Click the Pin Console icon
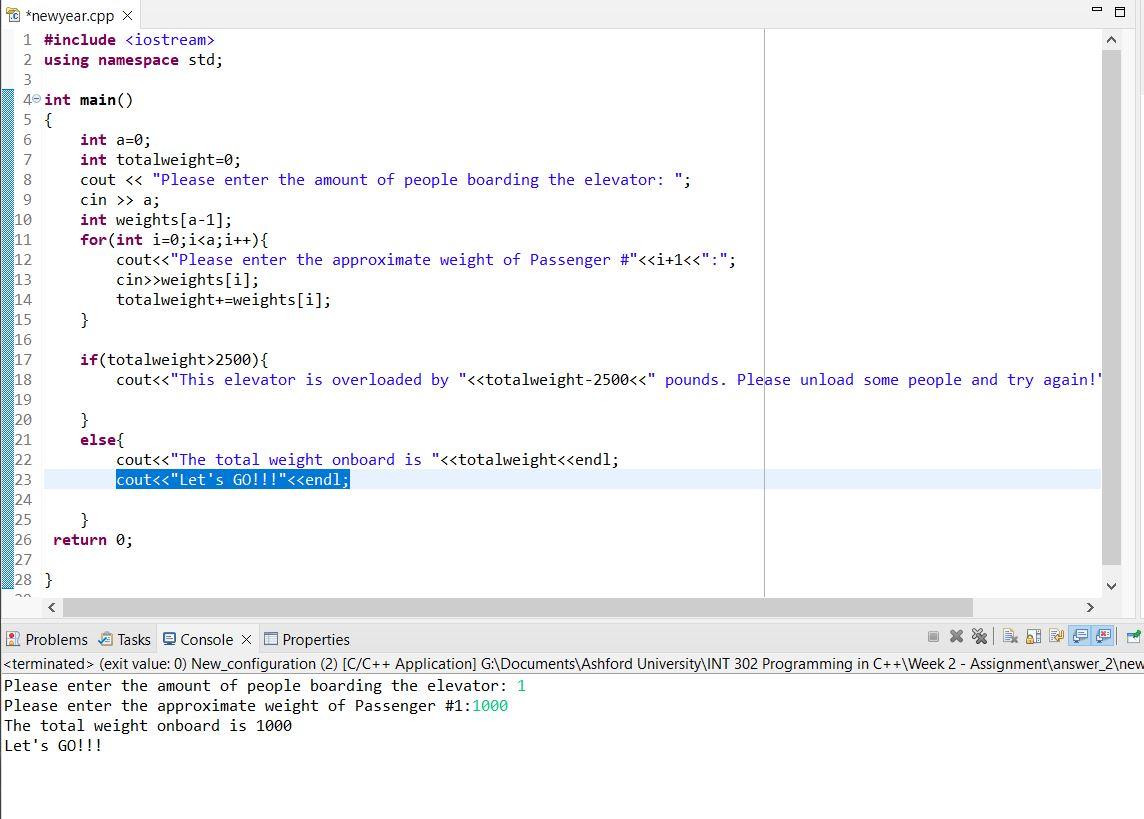Image resolution: width=1144 pixels, height=819 pixels. click(x=1133, y=637)
